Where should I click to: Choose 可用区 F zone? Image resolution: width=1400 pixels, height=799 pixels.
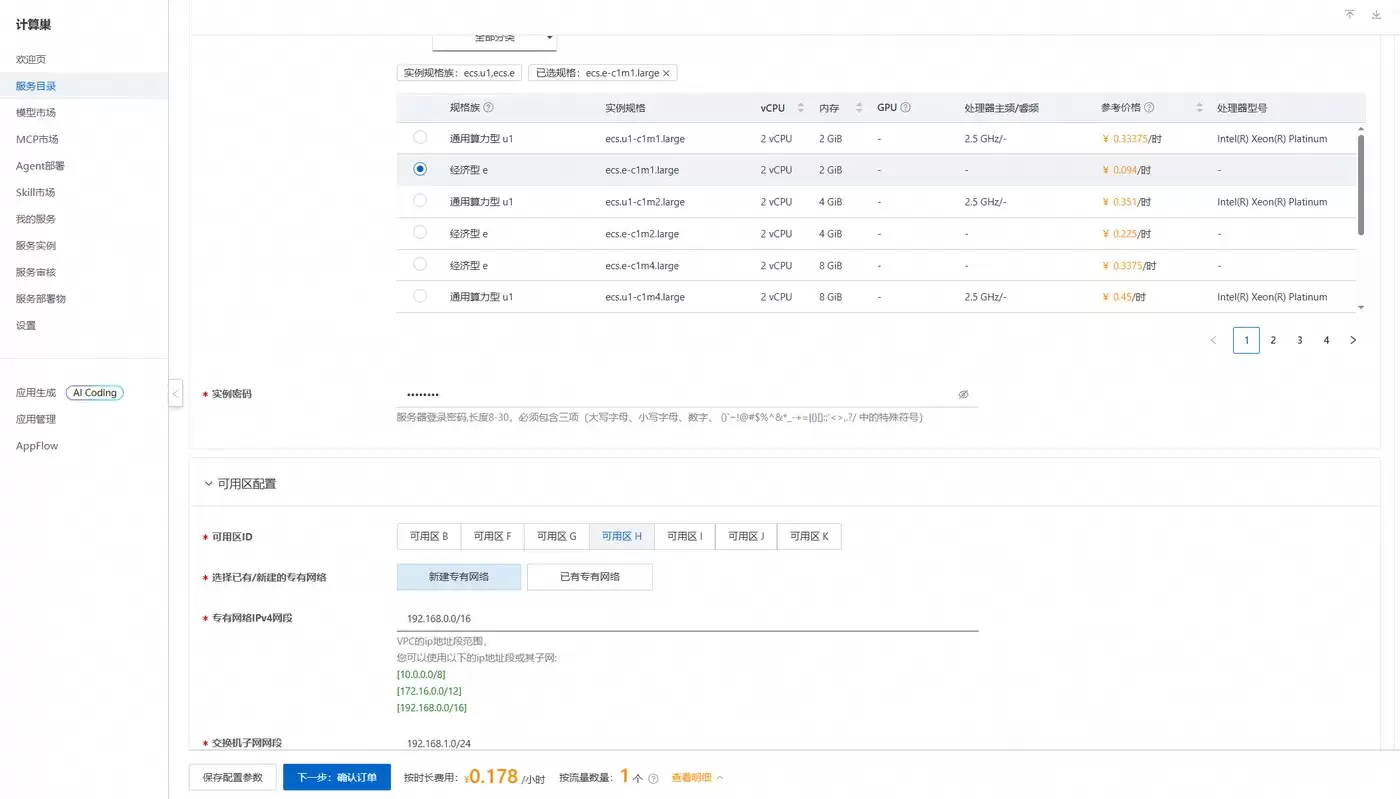492,537
